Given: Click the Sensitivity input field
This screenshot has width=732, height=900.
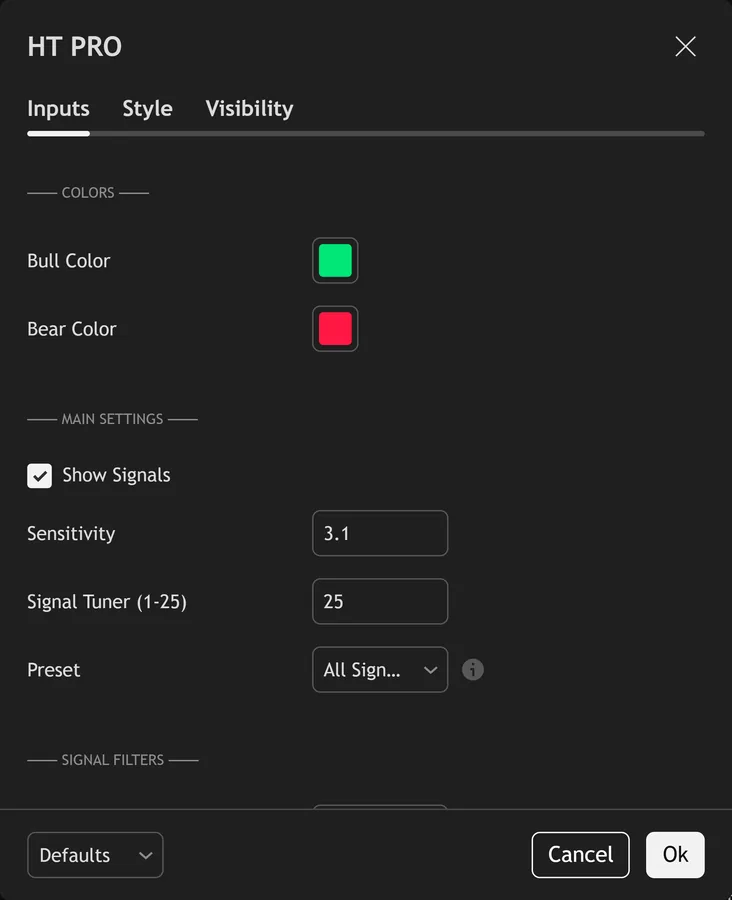Looking at the screenshot, I should pyautogui.click(x=380, y=533).
